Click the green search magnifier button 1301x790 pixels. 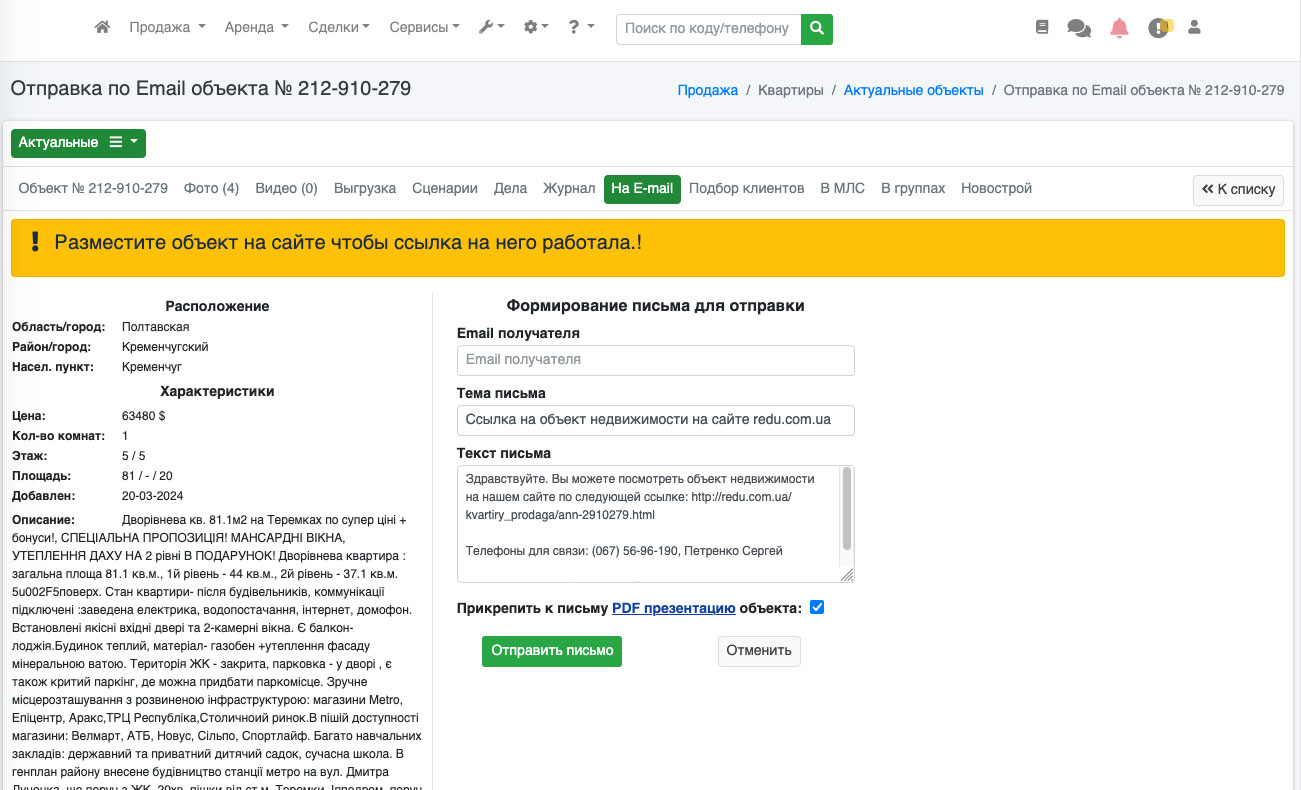[x=817, y=28]
